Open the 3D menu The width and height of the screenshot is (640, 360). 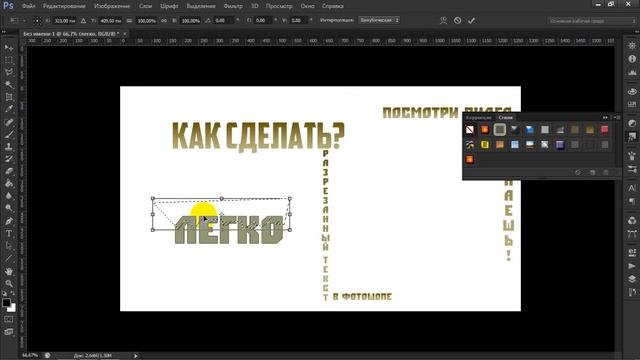(255, 6)
